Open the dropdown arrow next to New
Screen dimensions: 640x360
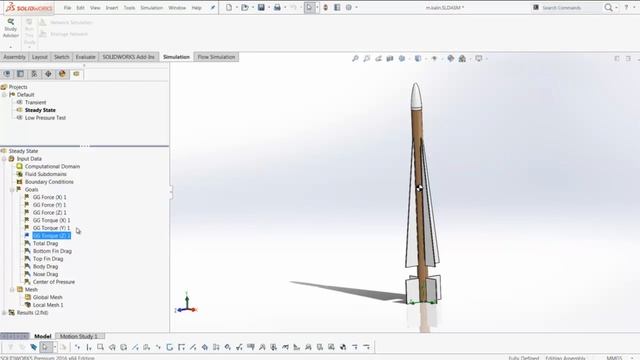click(x=236, y=7)
